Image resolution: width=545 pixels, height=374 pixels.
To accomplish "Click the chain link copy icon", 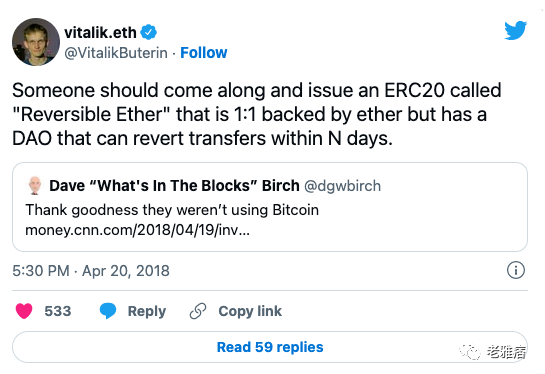I will coord(198,311).
